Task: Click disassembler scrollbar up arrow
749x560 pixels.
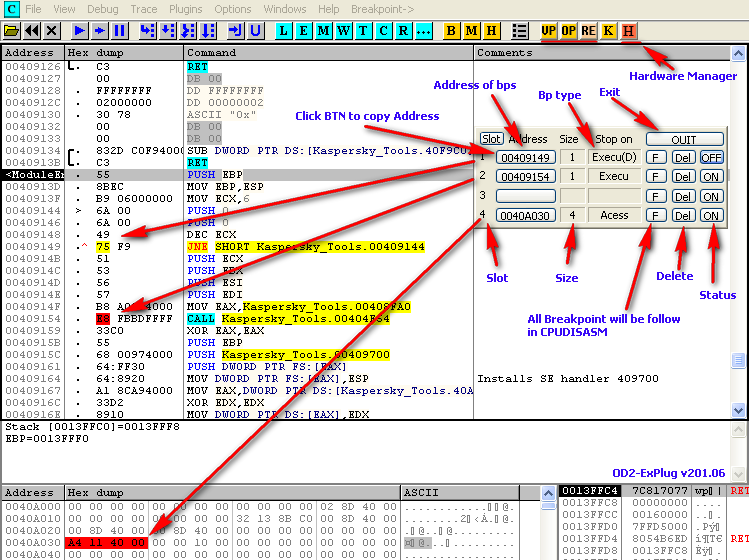Action: pos(738,54)
